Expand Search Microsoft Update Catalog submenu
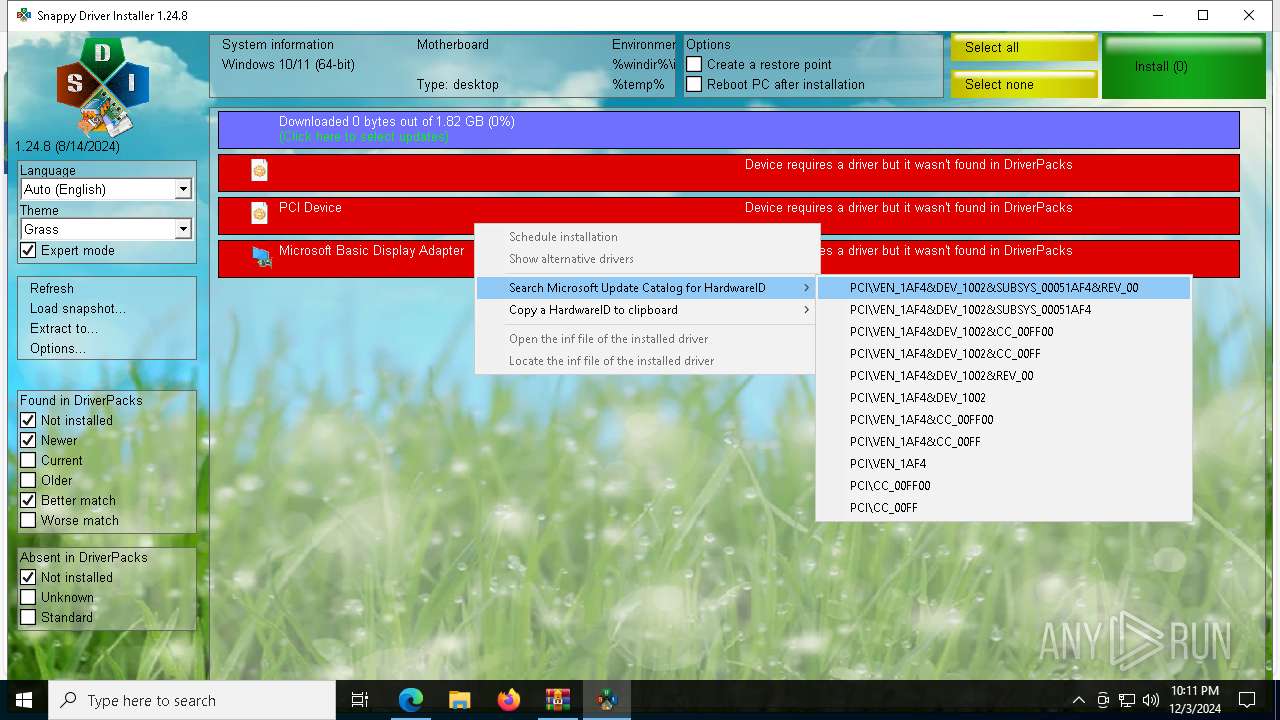The width and height of the screenshot is (1280, 720). pyautogui.click(x=646, y=288)
